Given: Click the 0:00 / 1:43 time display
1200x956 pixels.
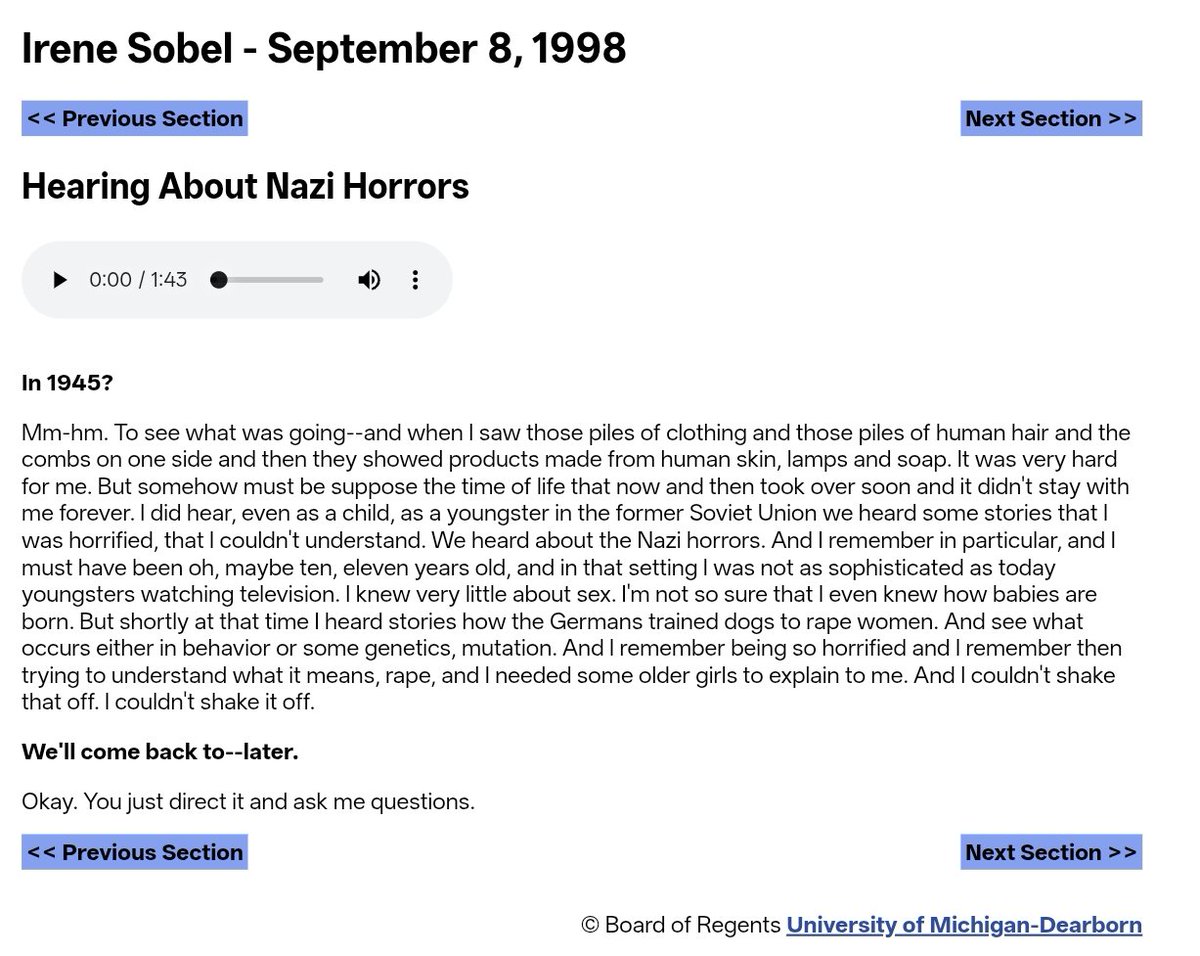Looking at the screenshot, I should pyautogui.click(x=138, y=280).
